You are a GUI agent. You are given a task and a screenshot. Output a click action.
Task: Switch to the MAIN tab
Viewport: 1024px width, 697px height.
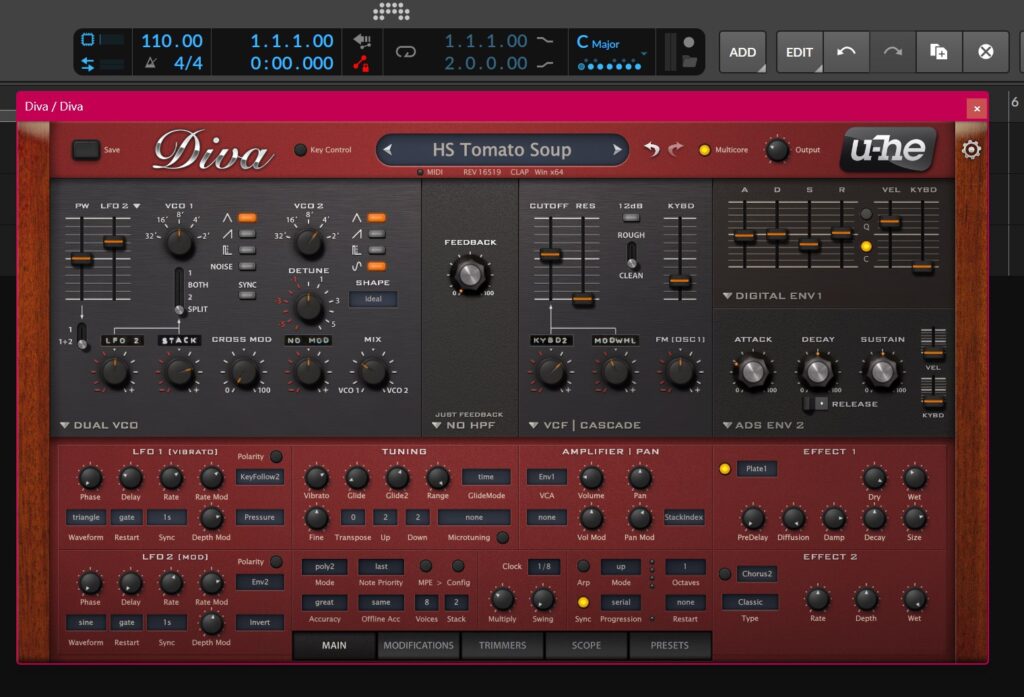pos(334,645)
